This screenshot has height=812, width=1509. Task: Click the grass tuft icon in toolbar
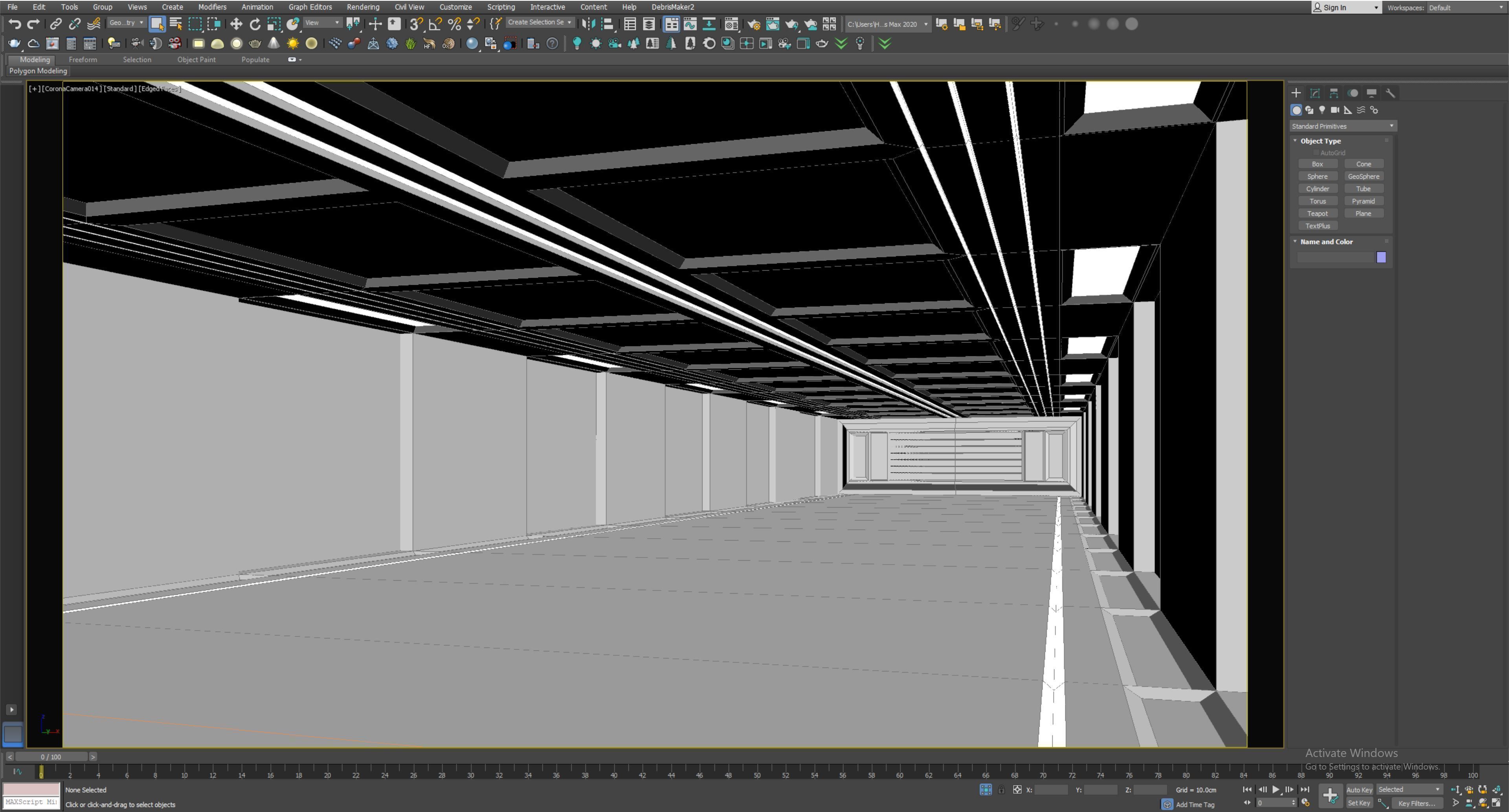[411, 43]
